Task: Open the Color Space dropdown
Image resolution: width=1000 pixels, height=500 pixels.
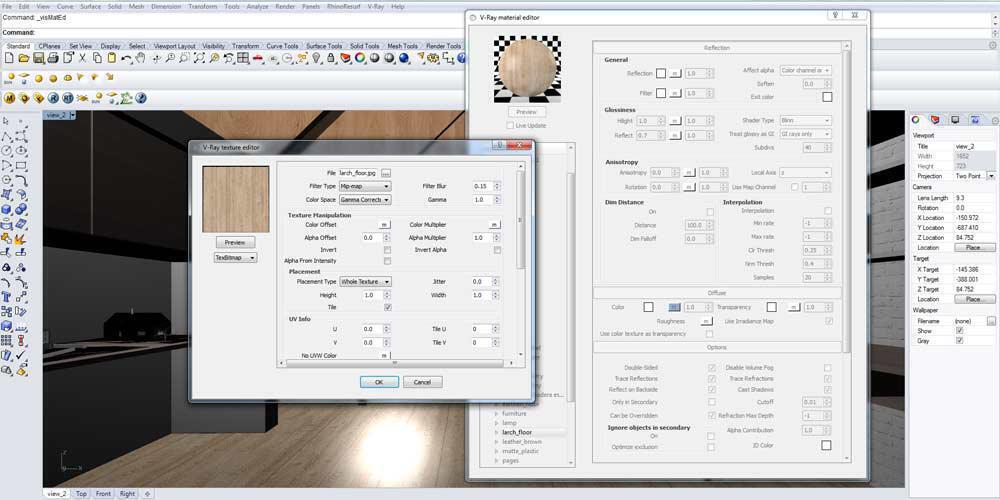Action: tap(365, 200)
